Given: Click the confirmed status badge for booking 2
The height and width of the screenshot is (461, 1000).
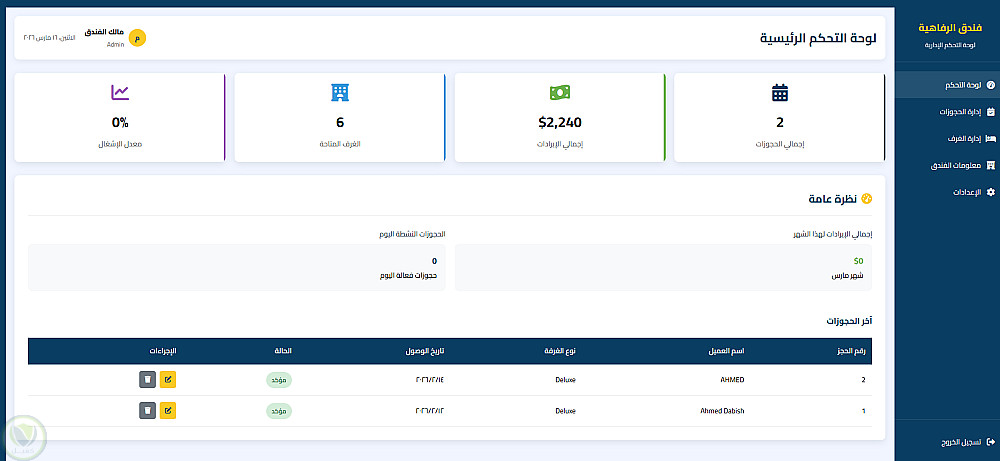Looking at the screenshot, I should [x=279, y=380].
